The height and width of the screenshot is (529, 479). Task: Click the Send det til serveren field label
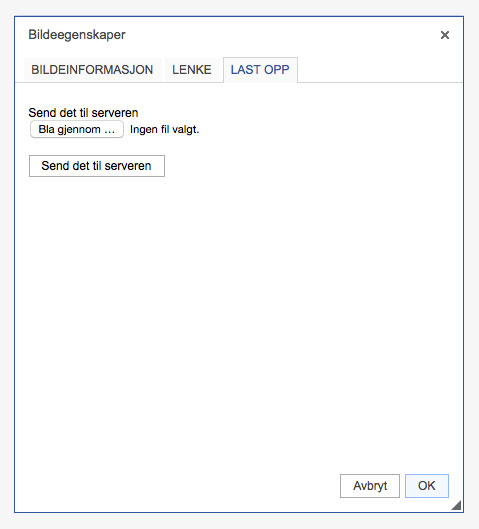coord(83,113)
